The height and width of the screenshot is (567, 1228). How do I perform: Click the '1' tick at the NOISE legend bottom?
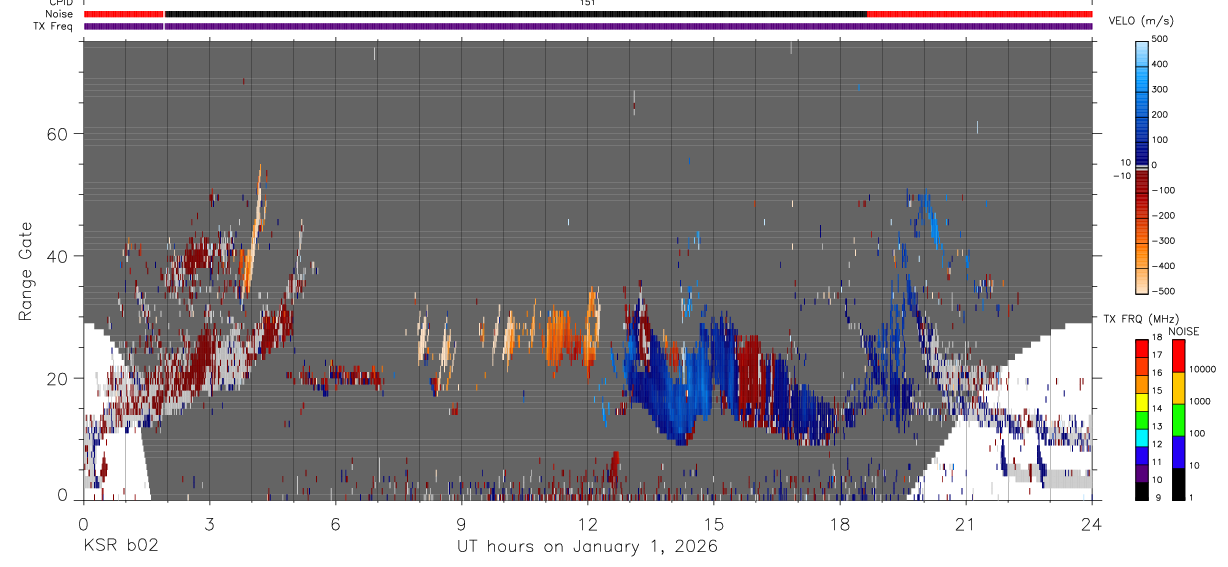click(x=1190, y=496)
